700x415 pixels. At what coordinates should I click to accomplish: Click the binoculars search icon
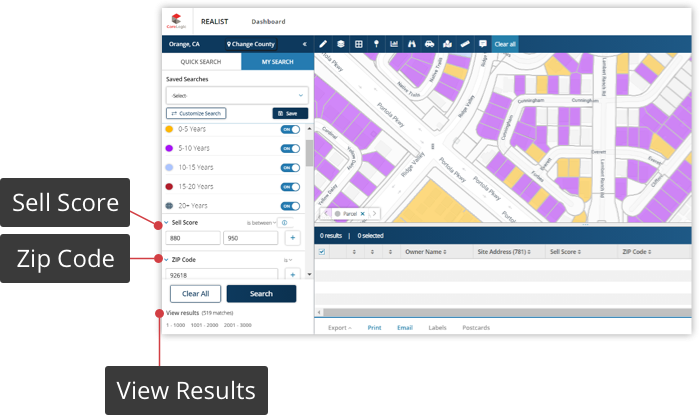(x=412, y=44)
